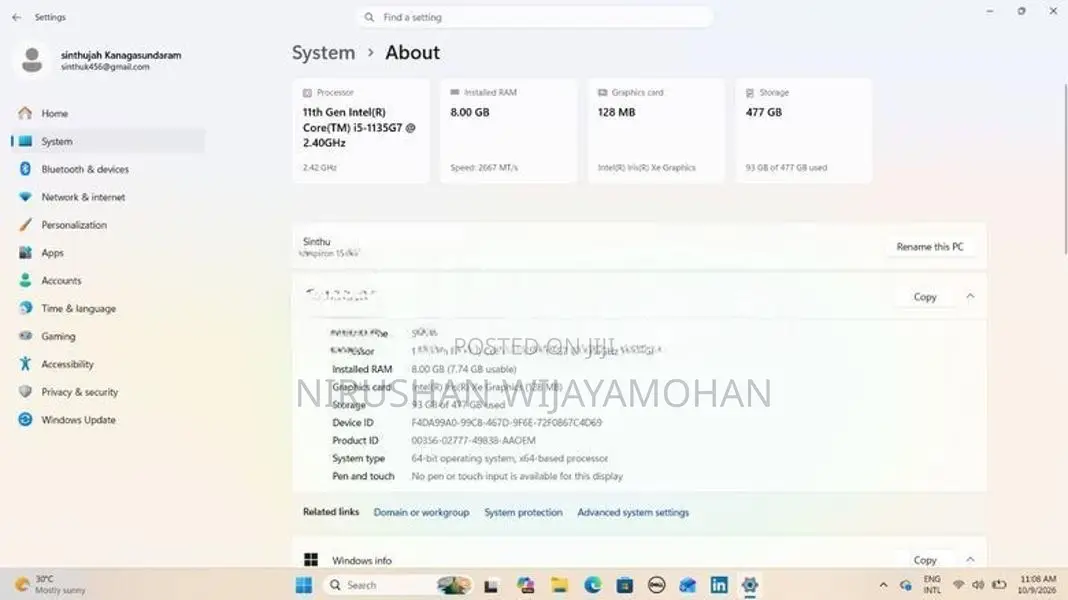The image size is (1068, 600).
Task: Collapse the Windows info section chevron
Action: (971, 560)
